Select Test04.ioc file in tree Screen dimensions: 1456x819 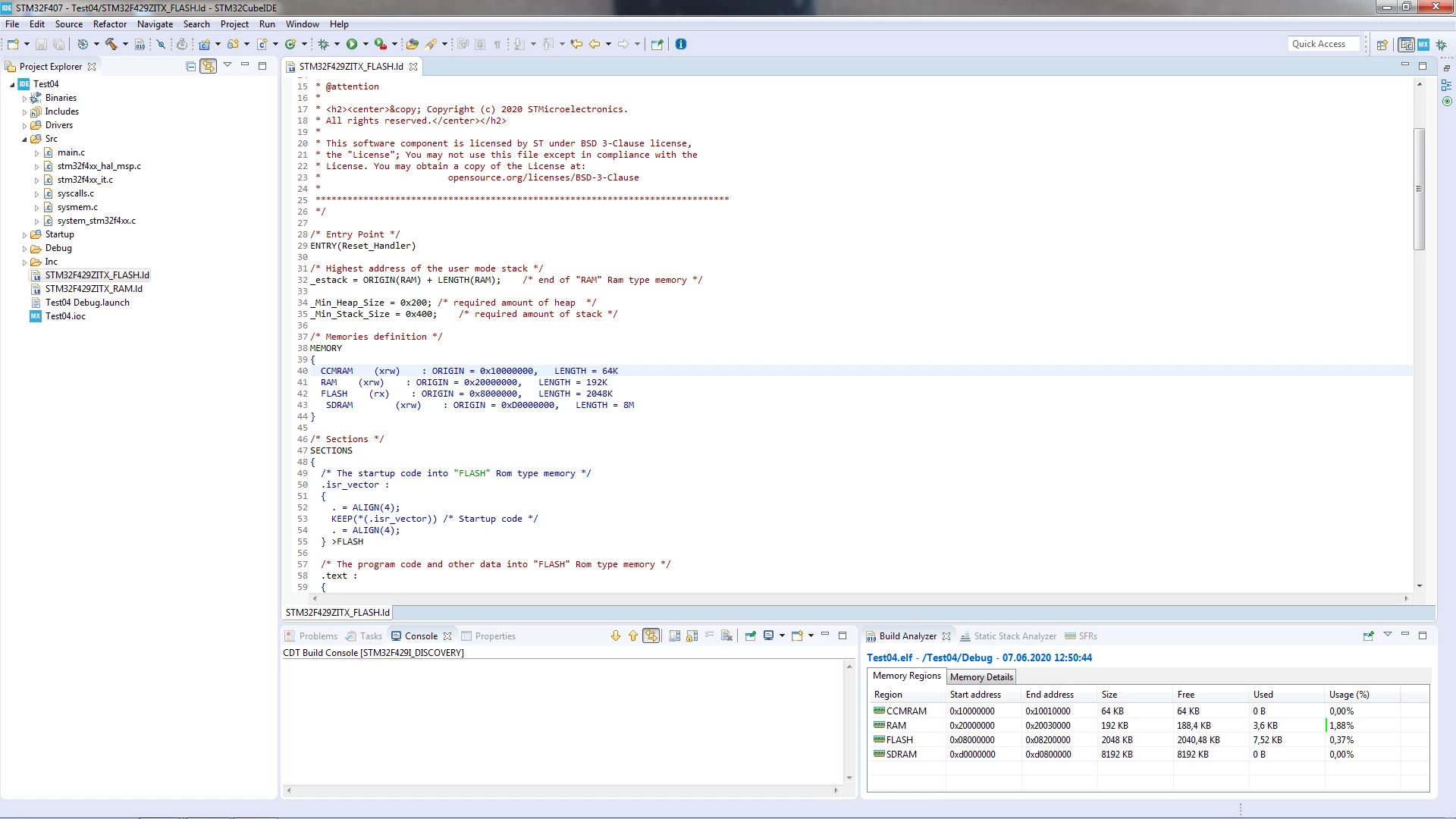pyautogui.click(x=58, y=316)
